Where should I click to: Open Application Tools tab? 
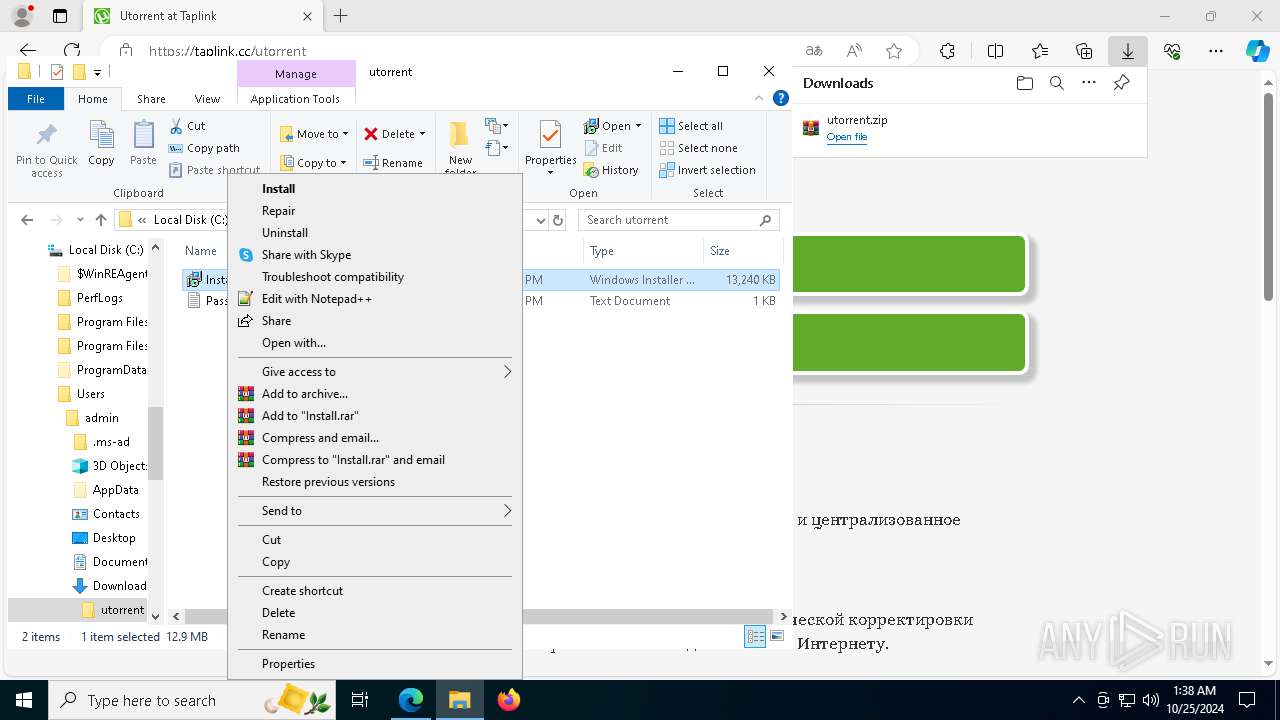[x=295, y=99]
